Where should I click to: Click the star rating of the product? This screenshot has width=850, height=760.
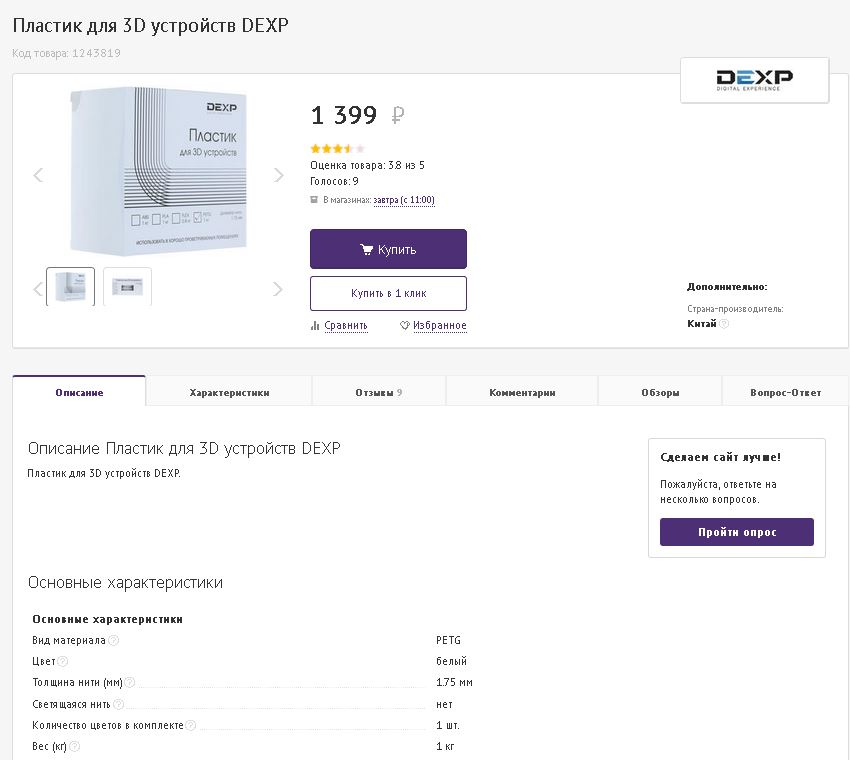point(337,149)
